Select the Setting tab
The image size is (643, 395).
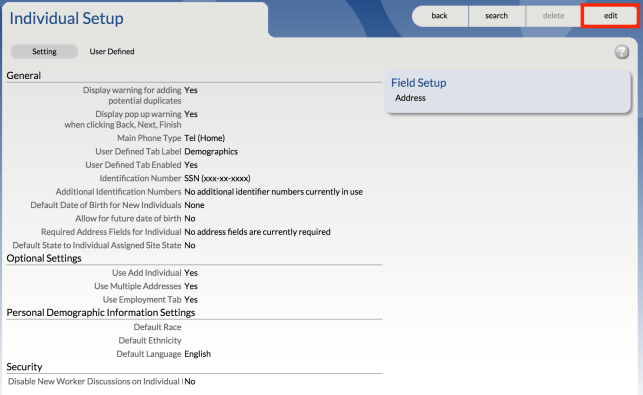(x=44, y=52)
